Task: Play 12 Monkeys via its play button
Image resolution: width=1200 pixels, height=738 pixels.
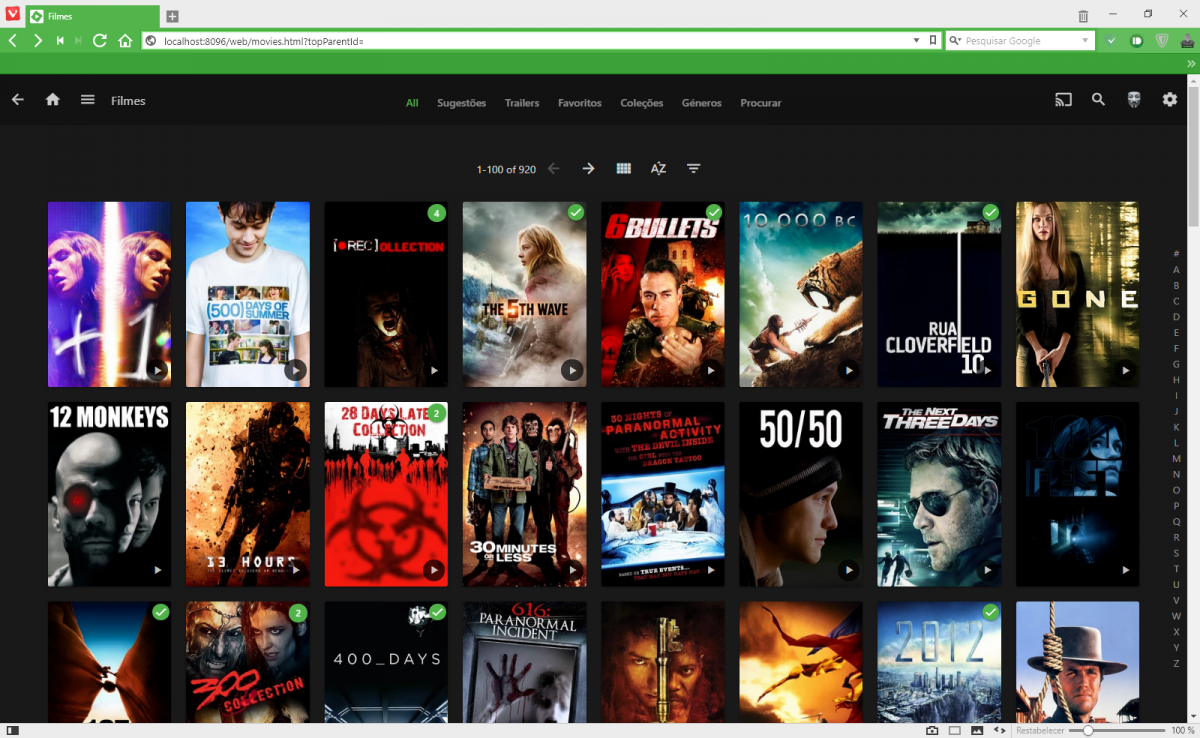Action: click(x=157, y=570)
